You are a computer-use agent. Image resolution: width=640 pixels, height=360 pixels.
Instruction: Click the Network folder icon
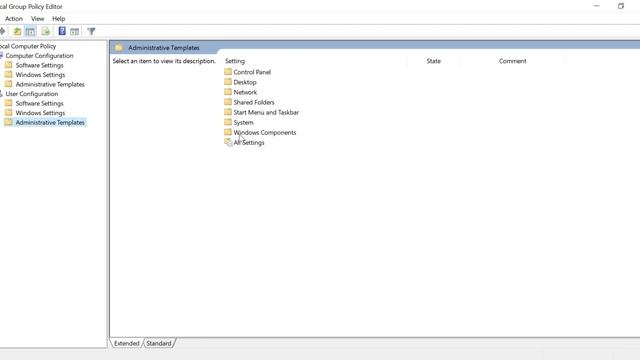pos(228,92)
